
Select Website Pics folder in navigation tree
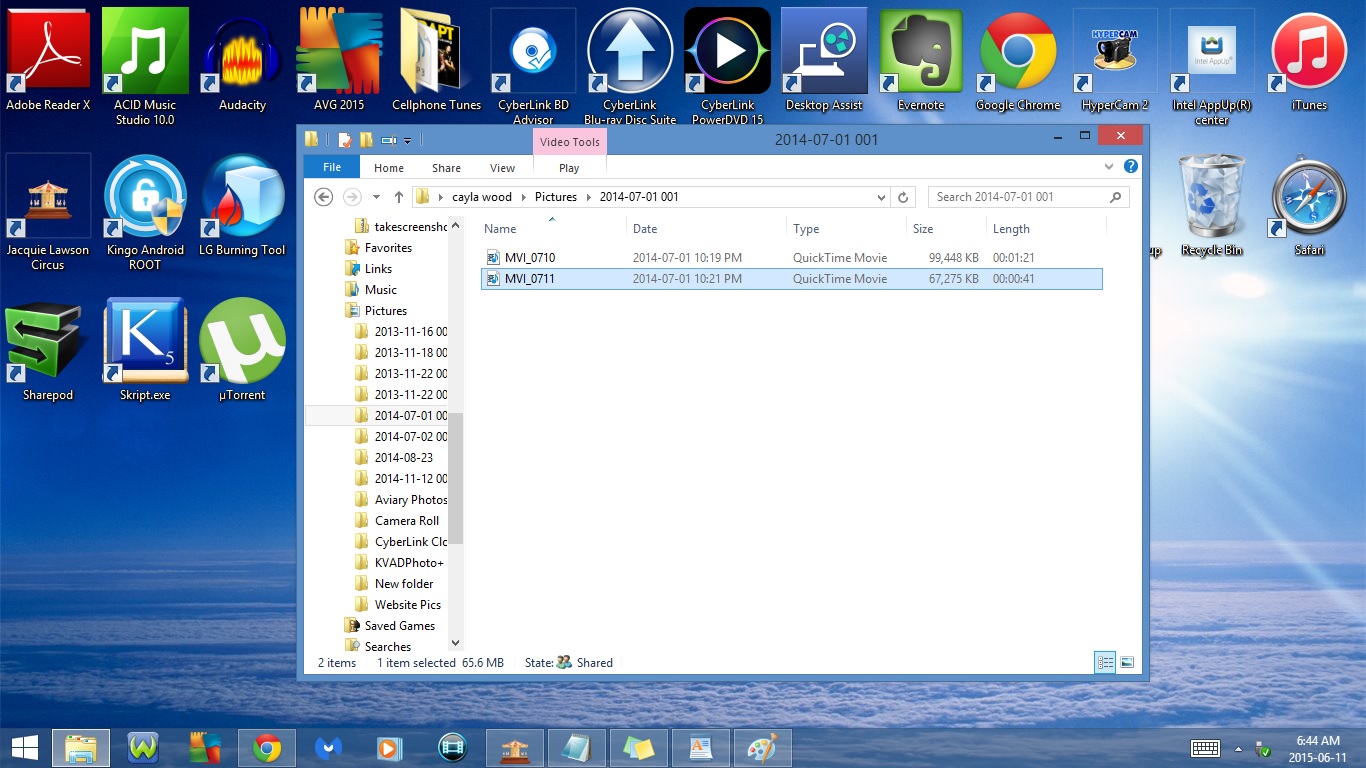click(x=407, y=605)
